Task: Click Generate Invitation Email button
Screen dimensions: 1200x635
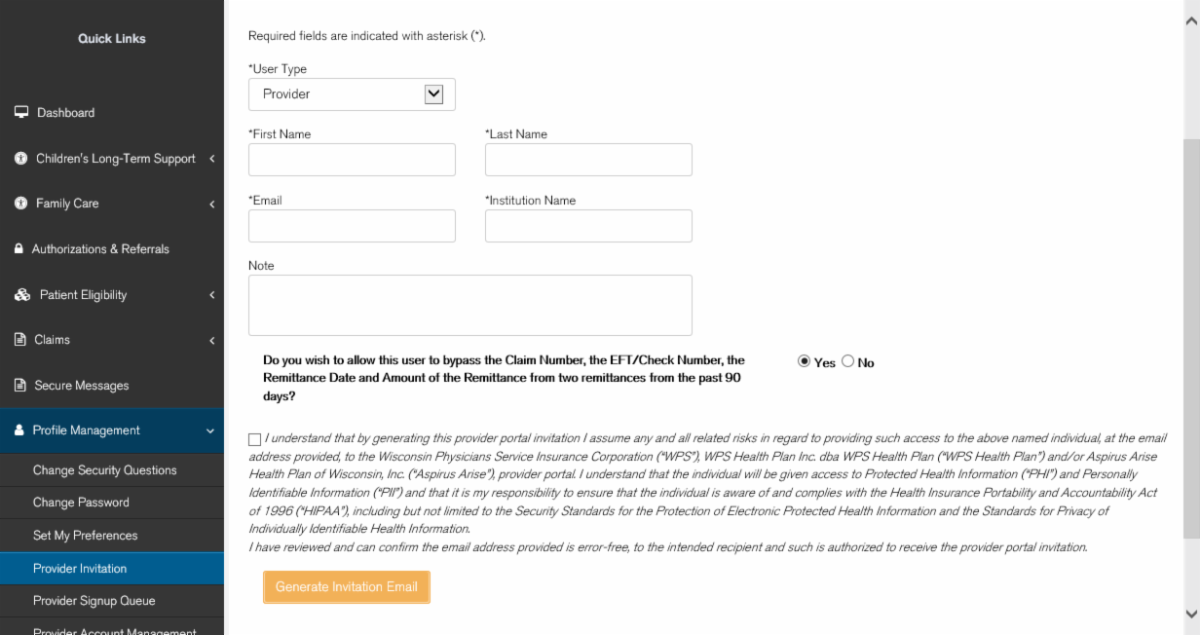Action: coord(346,587)
